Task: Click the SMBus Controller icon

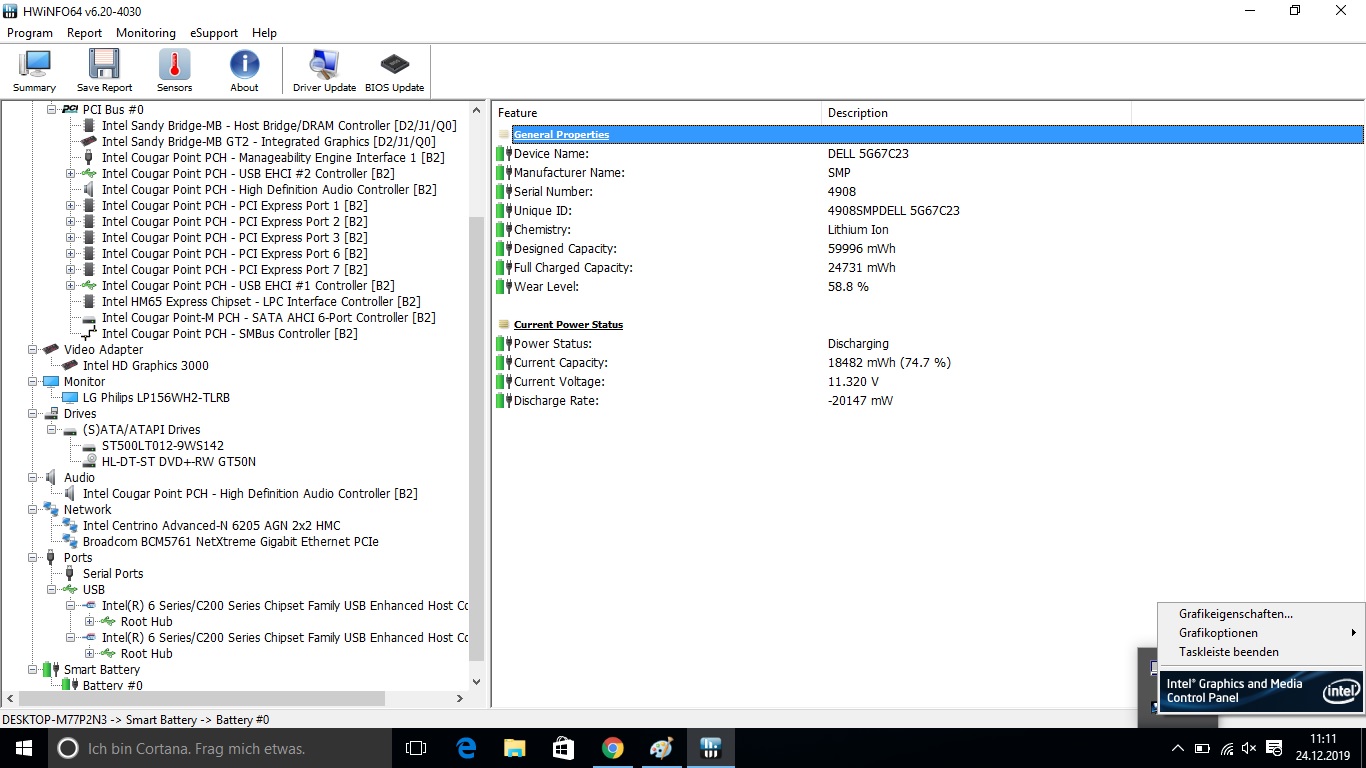Action: 90,333
